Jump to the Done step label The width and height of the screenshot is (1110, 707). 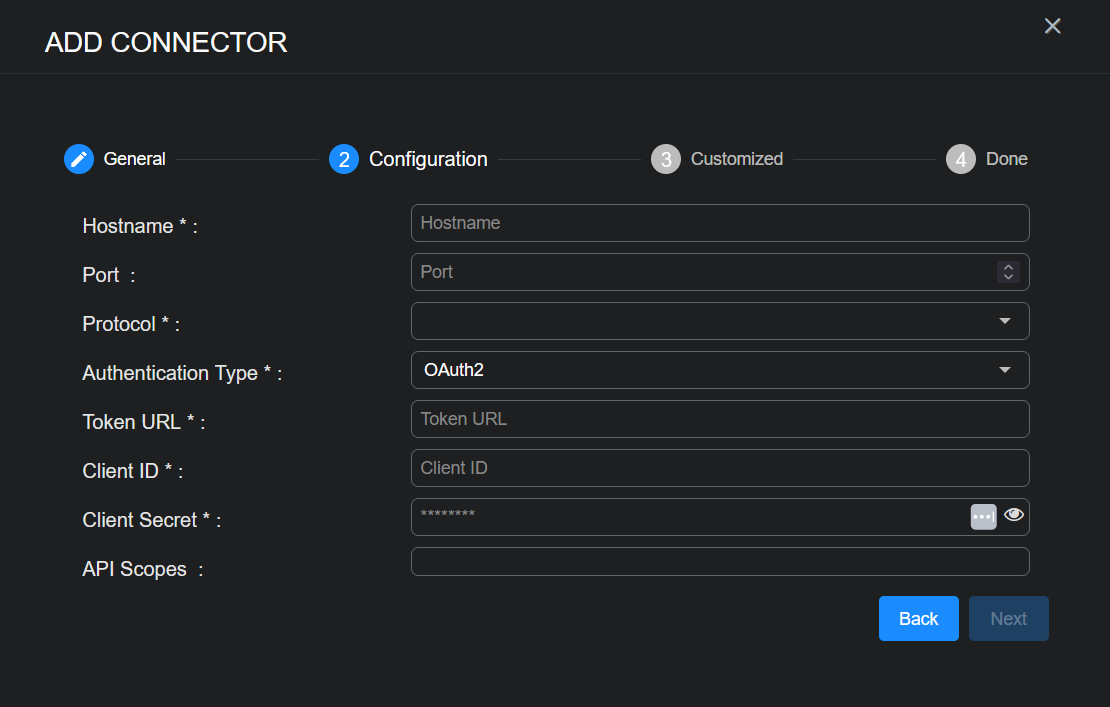[x=1006, y=159]
